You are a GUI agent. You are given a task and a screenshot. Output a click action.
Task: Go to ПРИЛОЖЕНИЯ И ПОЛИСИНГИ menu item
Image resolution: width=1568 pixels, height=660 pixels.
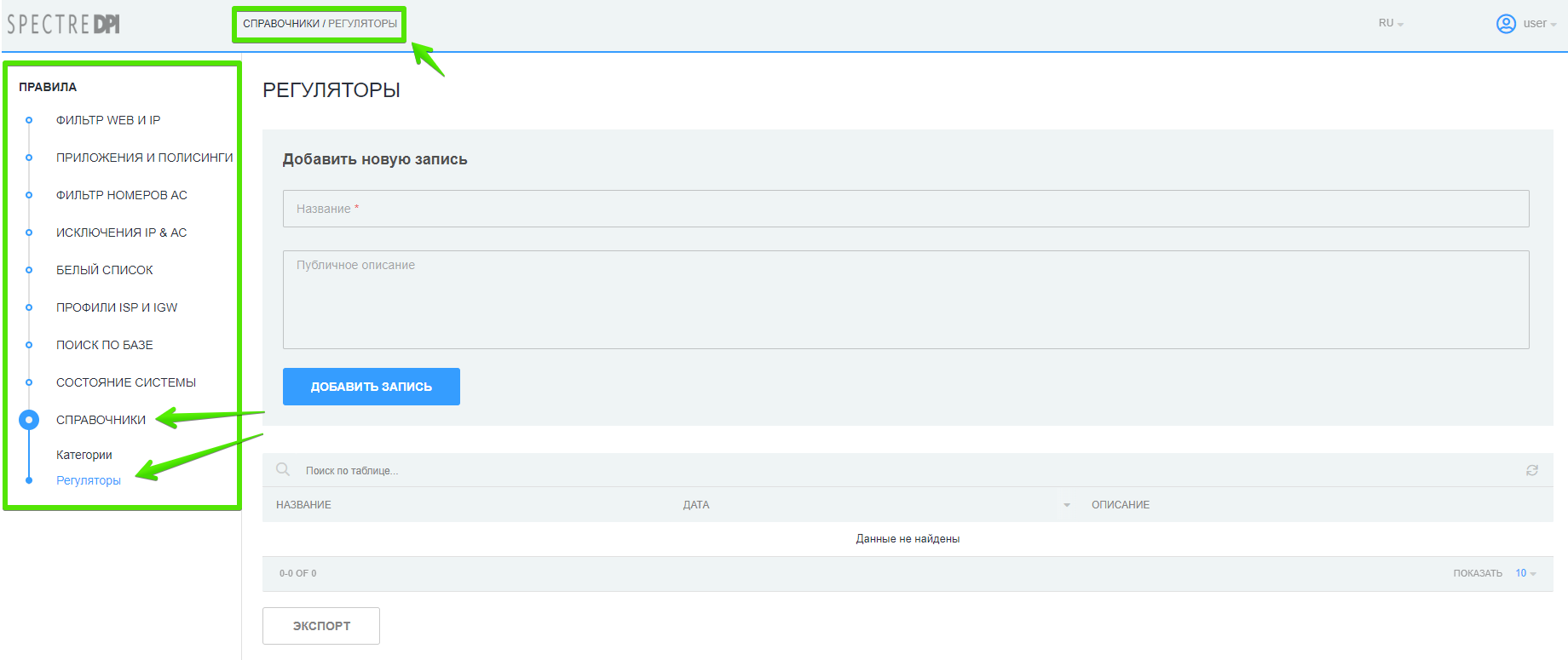pos(144,158)
